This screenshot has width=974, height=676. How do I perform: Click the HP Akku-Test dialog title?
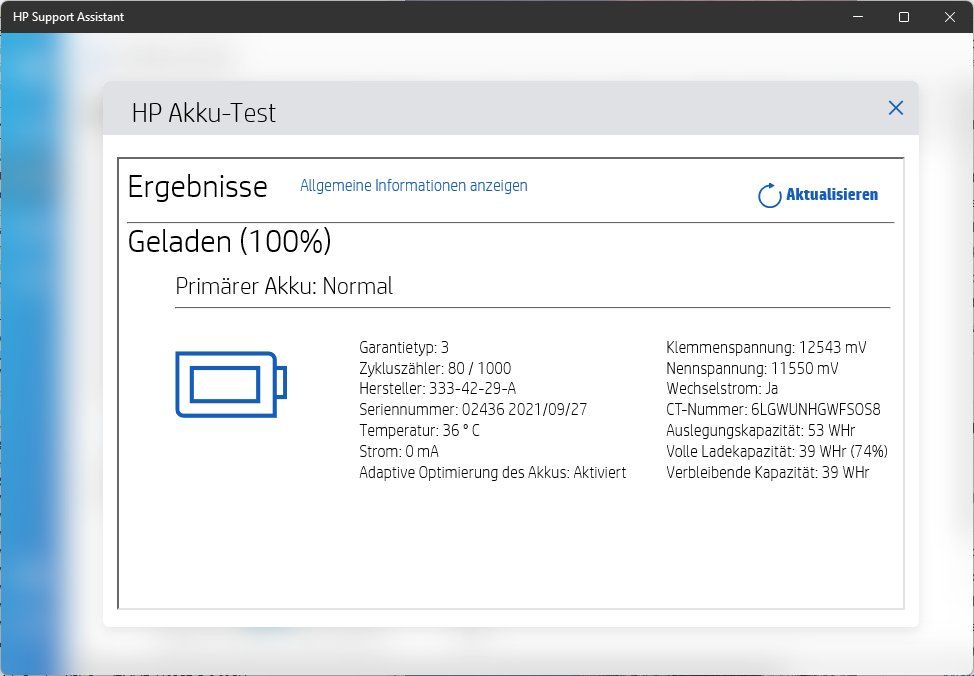(x=204, y=113)
